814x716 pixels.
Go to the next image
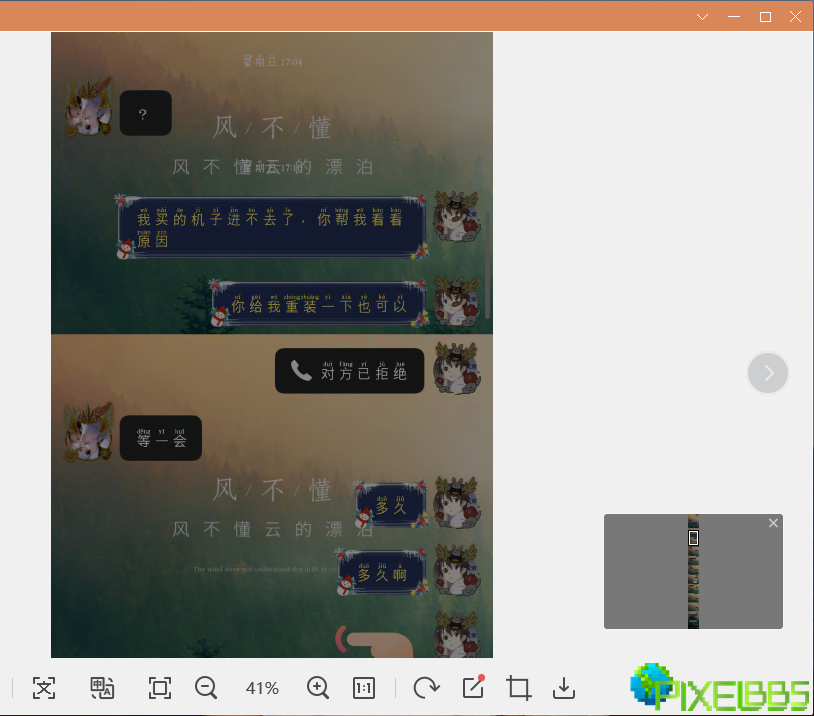click(x=768, y=373)
